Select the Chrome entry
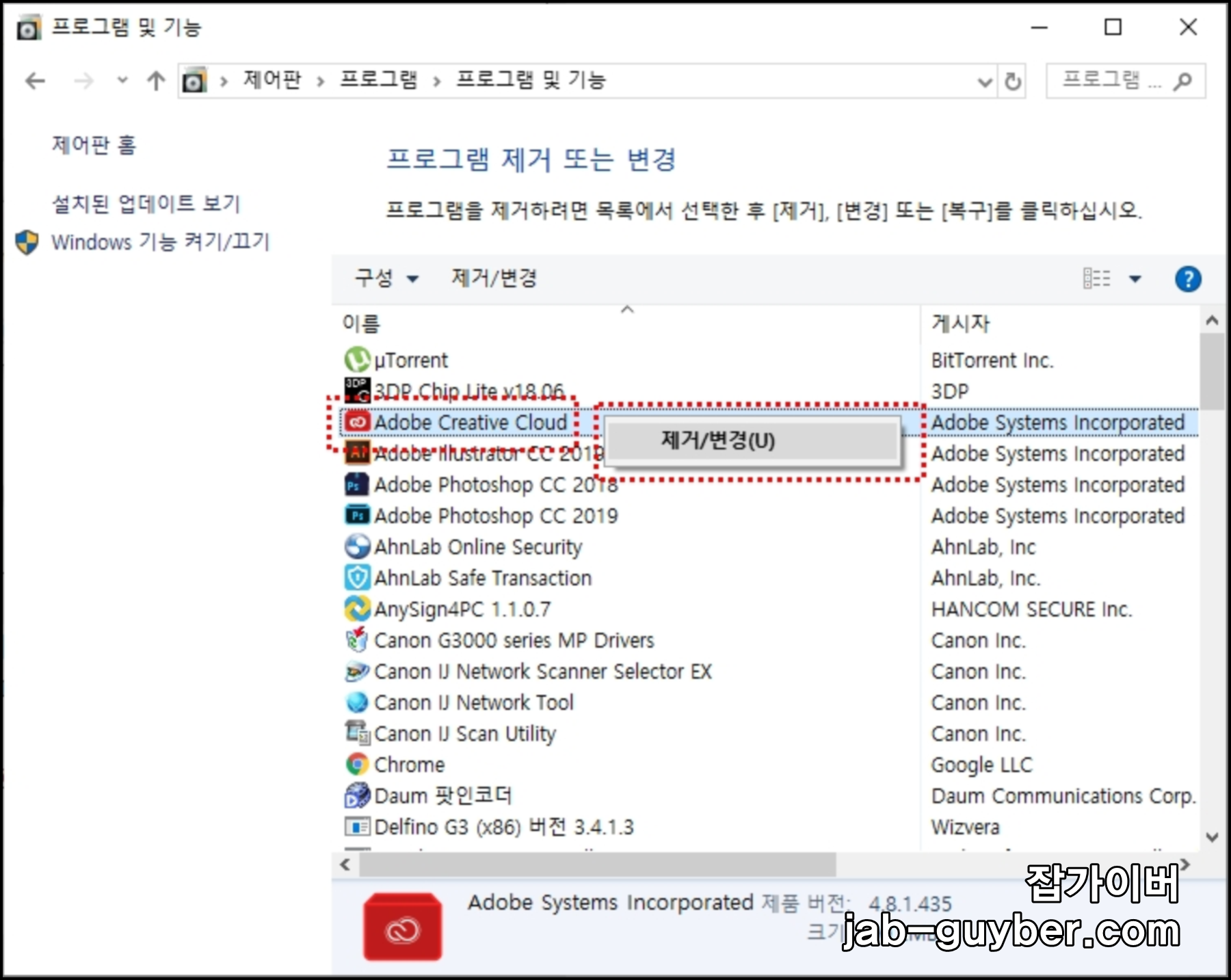 click(409, 765)
